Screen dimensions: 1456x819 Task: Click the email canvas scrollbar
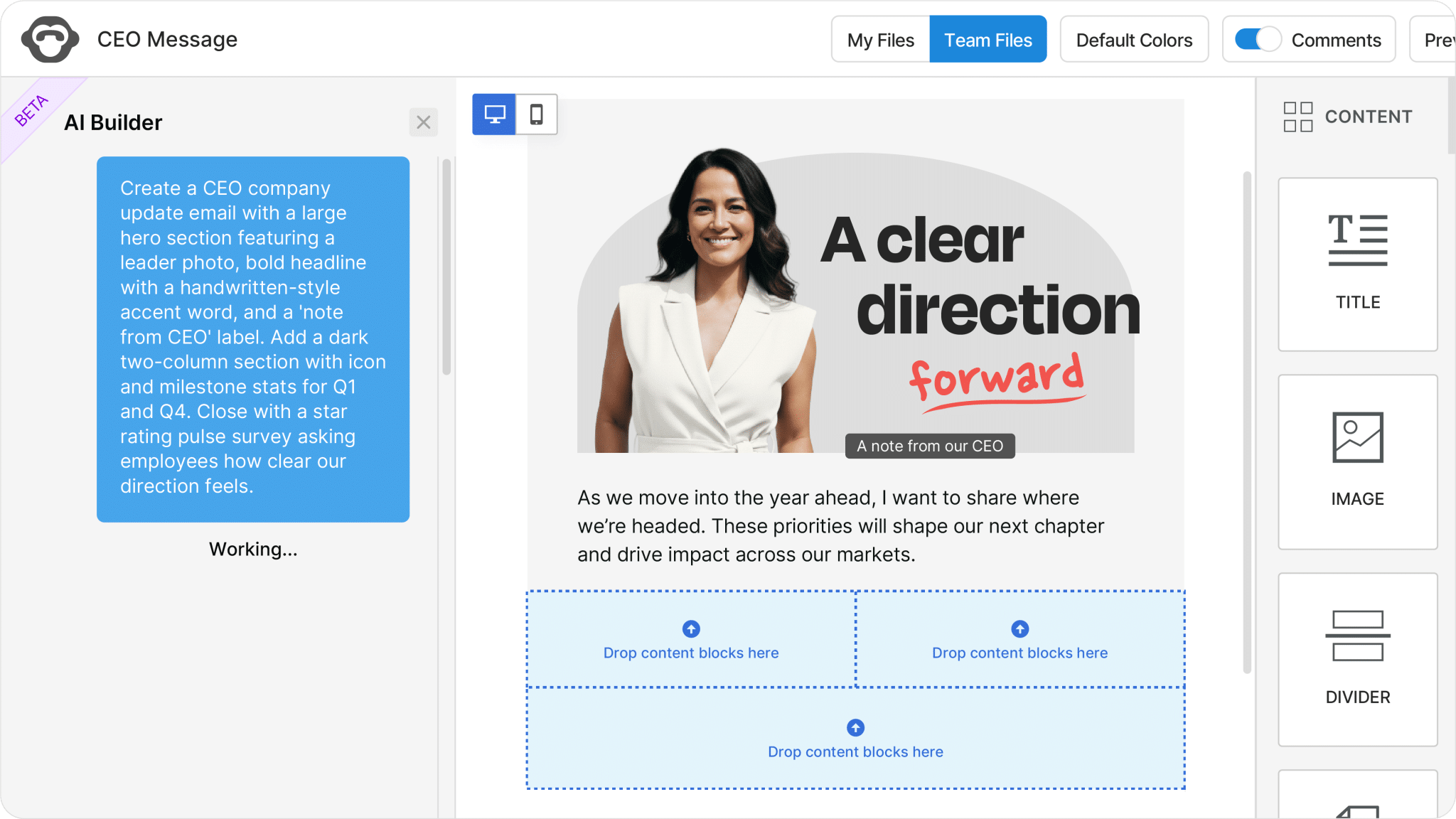(x=1247, y=422)
